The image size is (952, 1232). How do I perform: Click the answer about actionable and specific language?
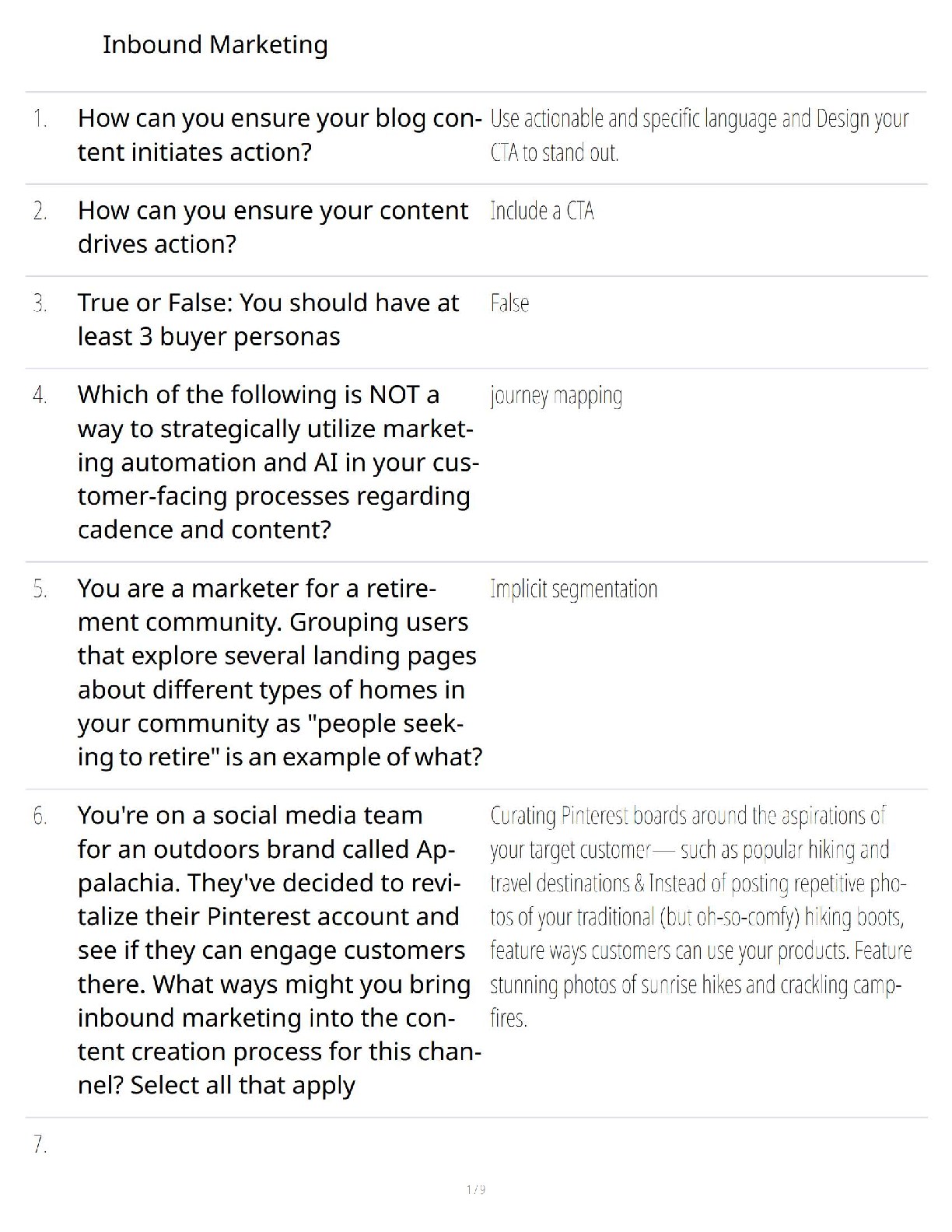tap(698, 135)
